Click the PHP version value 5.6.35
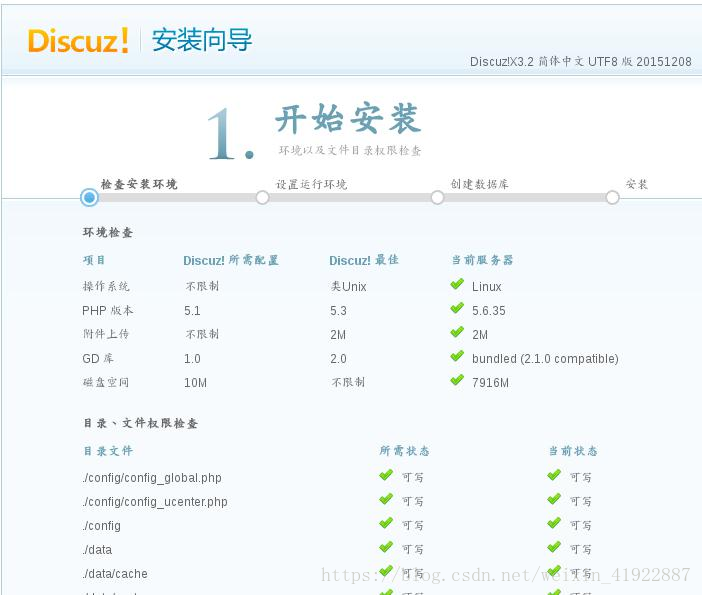The width and height of the screenshot is (702, 595). tap(489, 311)
